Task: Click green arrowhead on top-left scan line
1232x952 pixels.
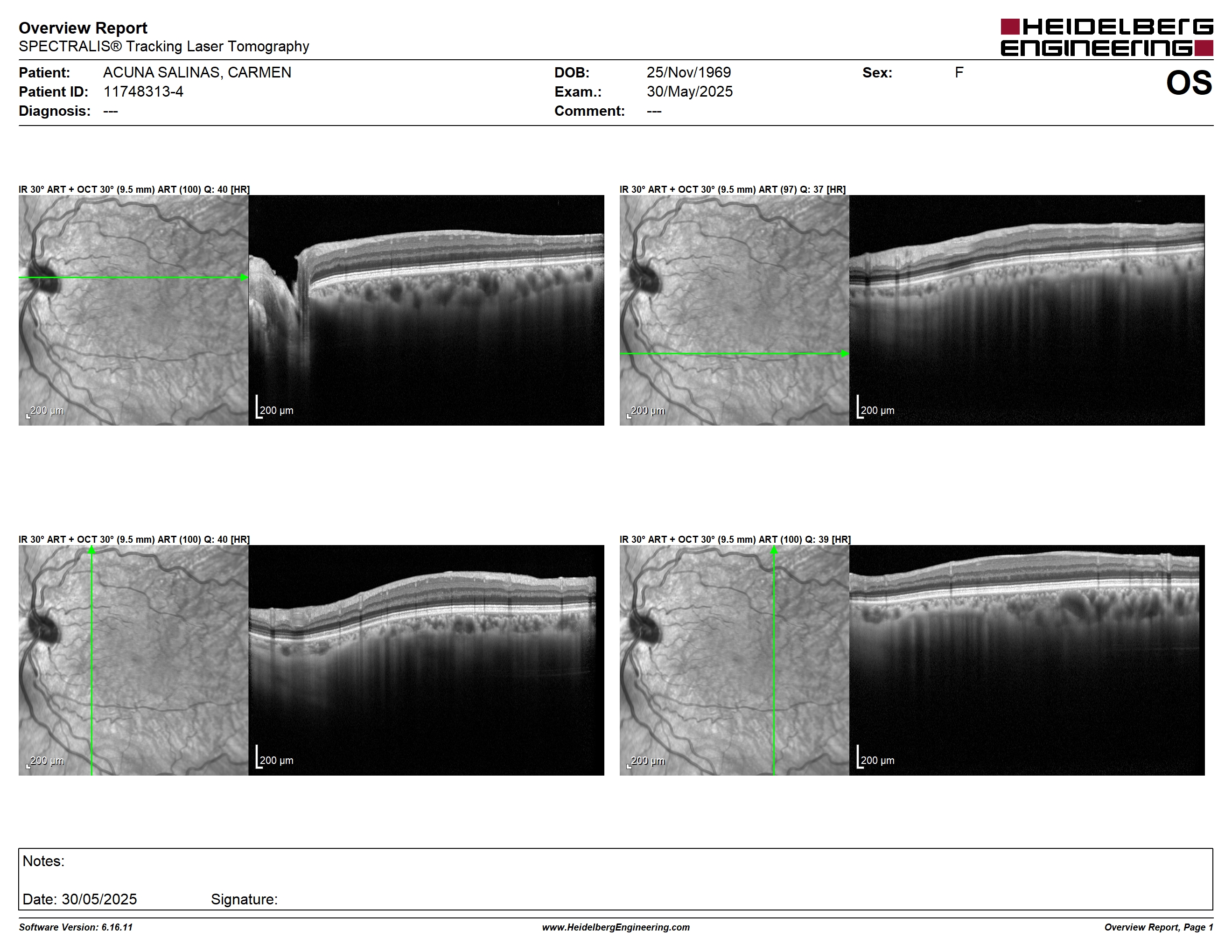Action: point(244,278)
